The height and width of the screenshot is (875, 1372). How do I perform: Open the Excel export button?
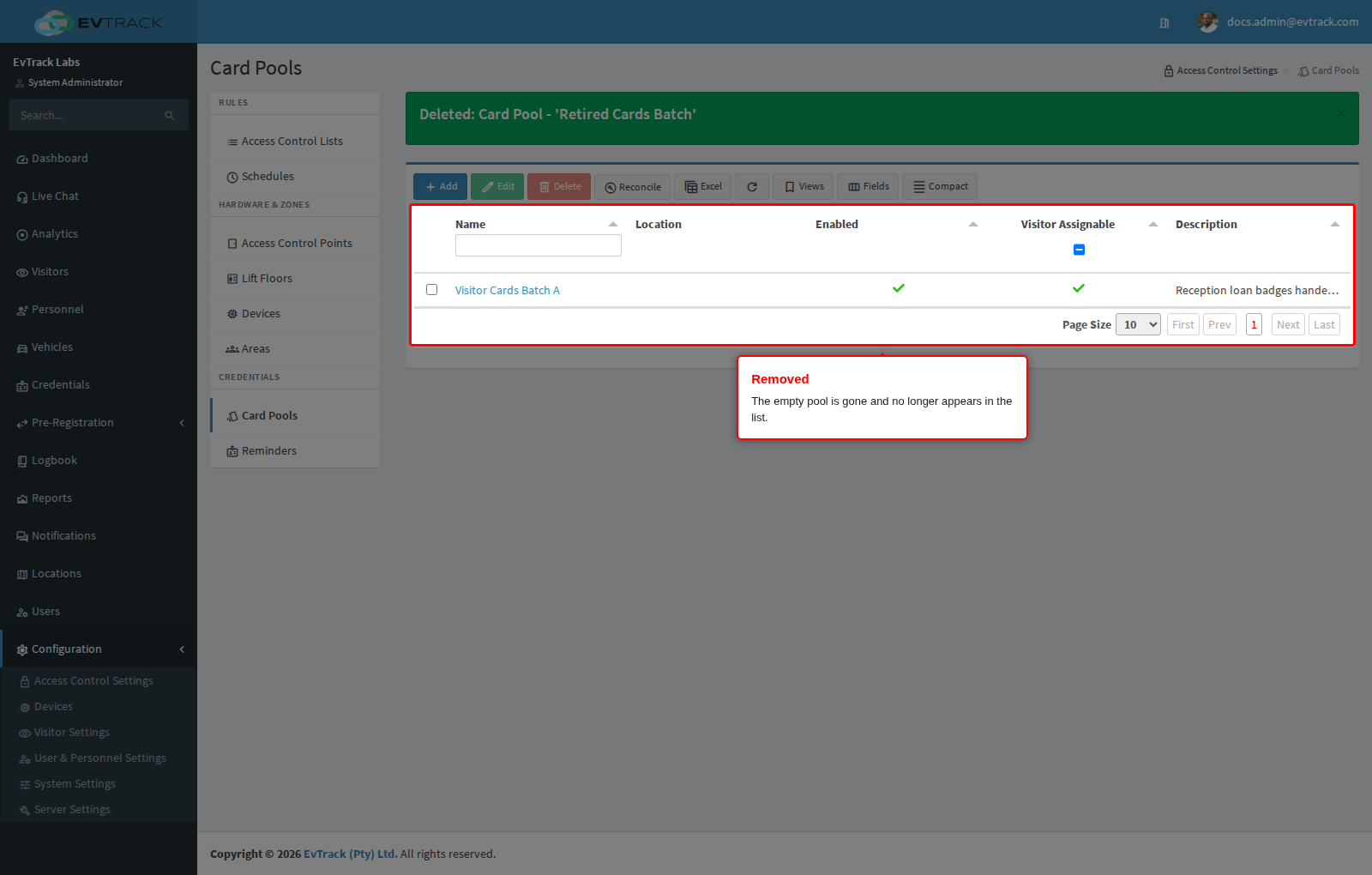[703, 187]
